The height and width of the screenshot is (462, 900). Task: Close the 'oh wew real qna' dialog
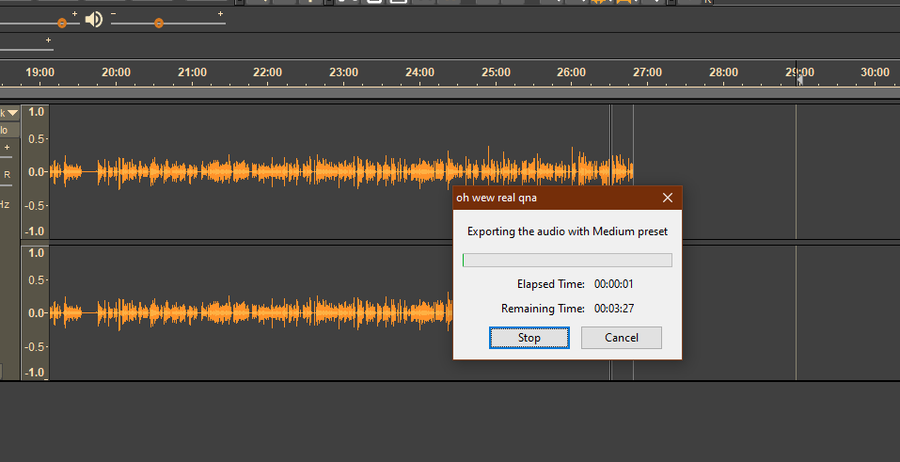(x=667, y=198)
